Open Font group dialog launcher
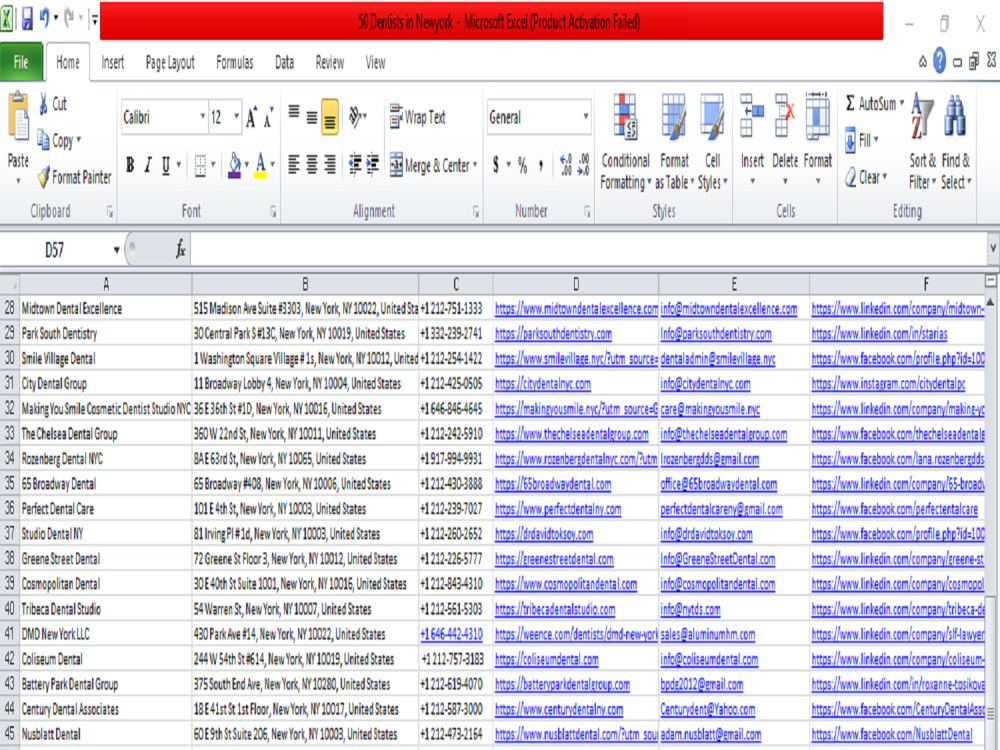Viewport: 1000px width, 750px height. pyautogui.click(x=273, y=212)
